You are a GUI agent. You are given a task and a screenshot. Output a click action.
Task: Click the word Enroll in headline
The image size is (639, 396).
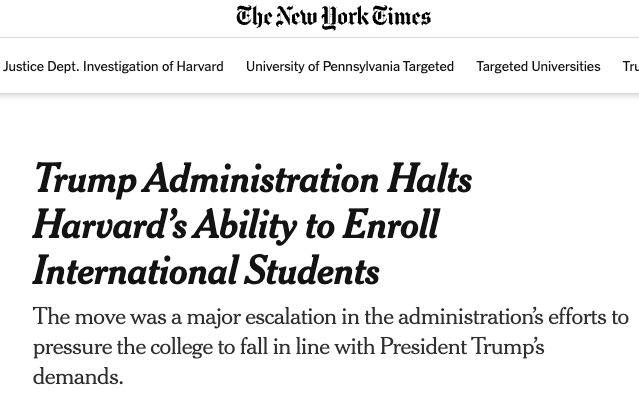click(x=390, y=225)
